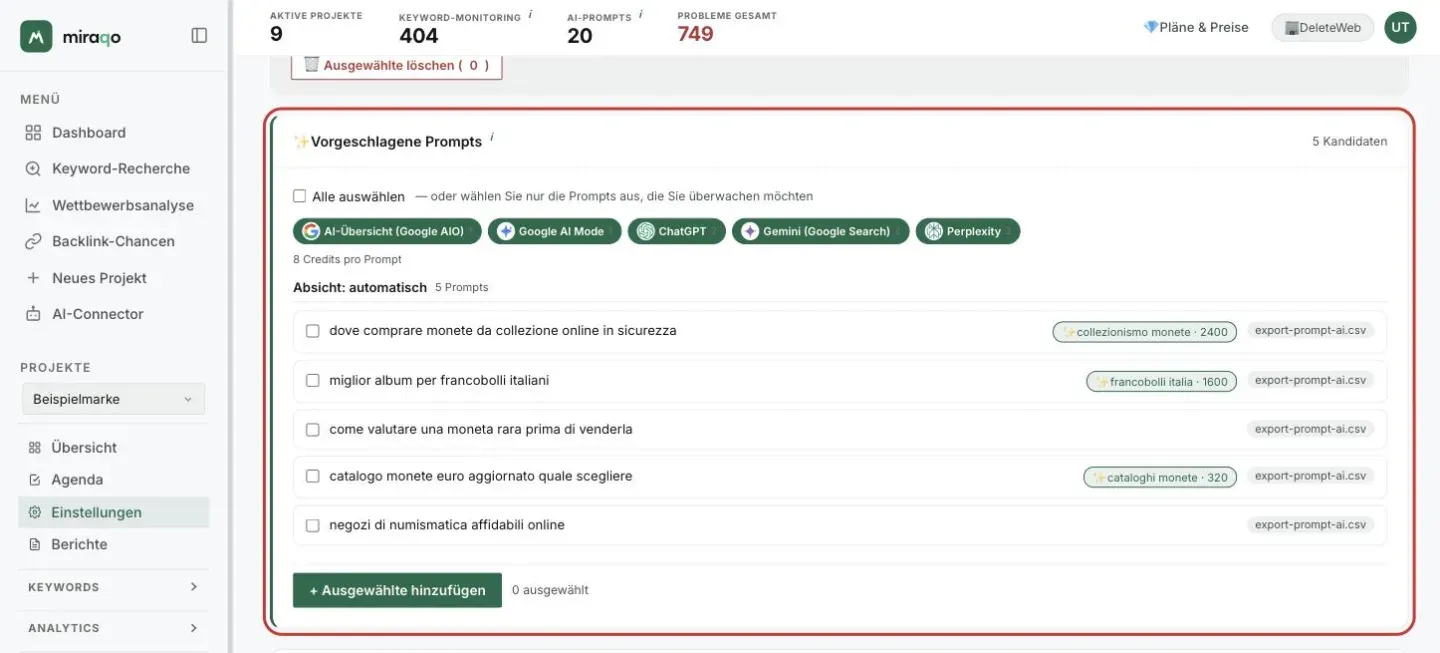
Task: Click the Agenda checklist icon
Action: point(35,480)
